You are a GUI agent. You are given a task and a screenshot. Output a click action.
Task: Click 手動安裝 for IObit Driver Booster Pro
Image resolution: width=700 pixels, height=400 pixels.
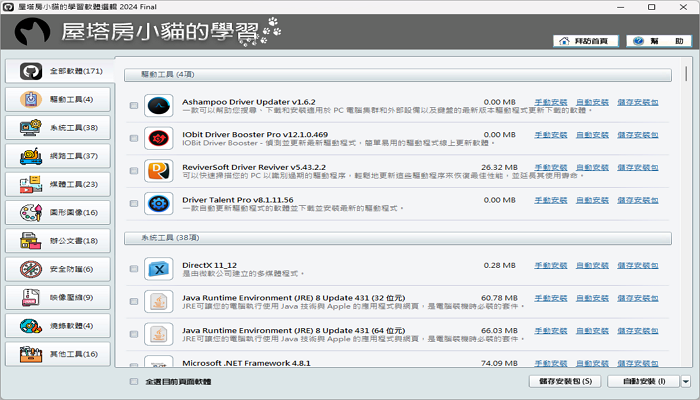pyautogui.click(x=551, y=135)
